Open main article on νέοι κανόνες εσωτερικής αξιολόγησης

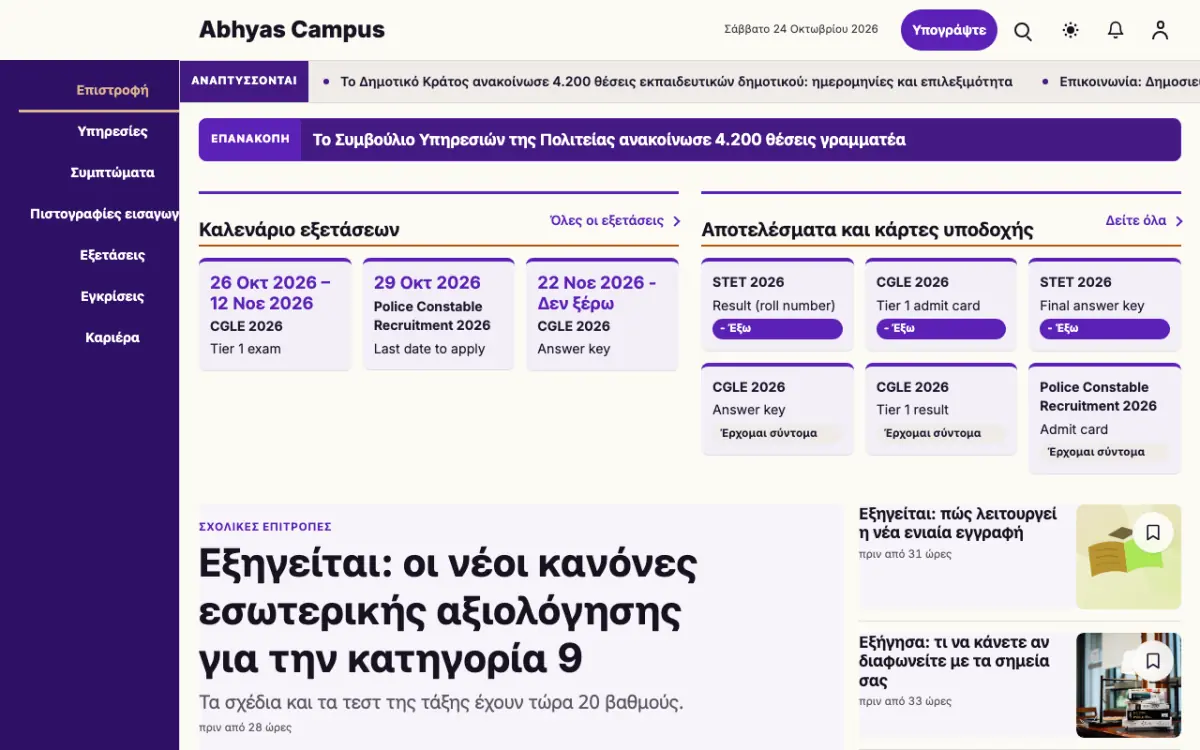click(448, 612)
